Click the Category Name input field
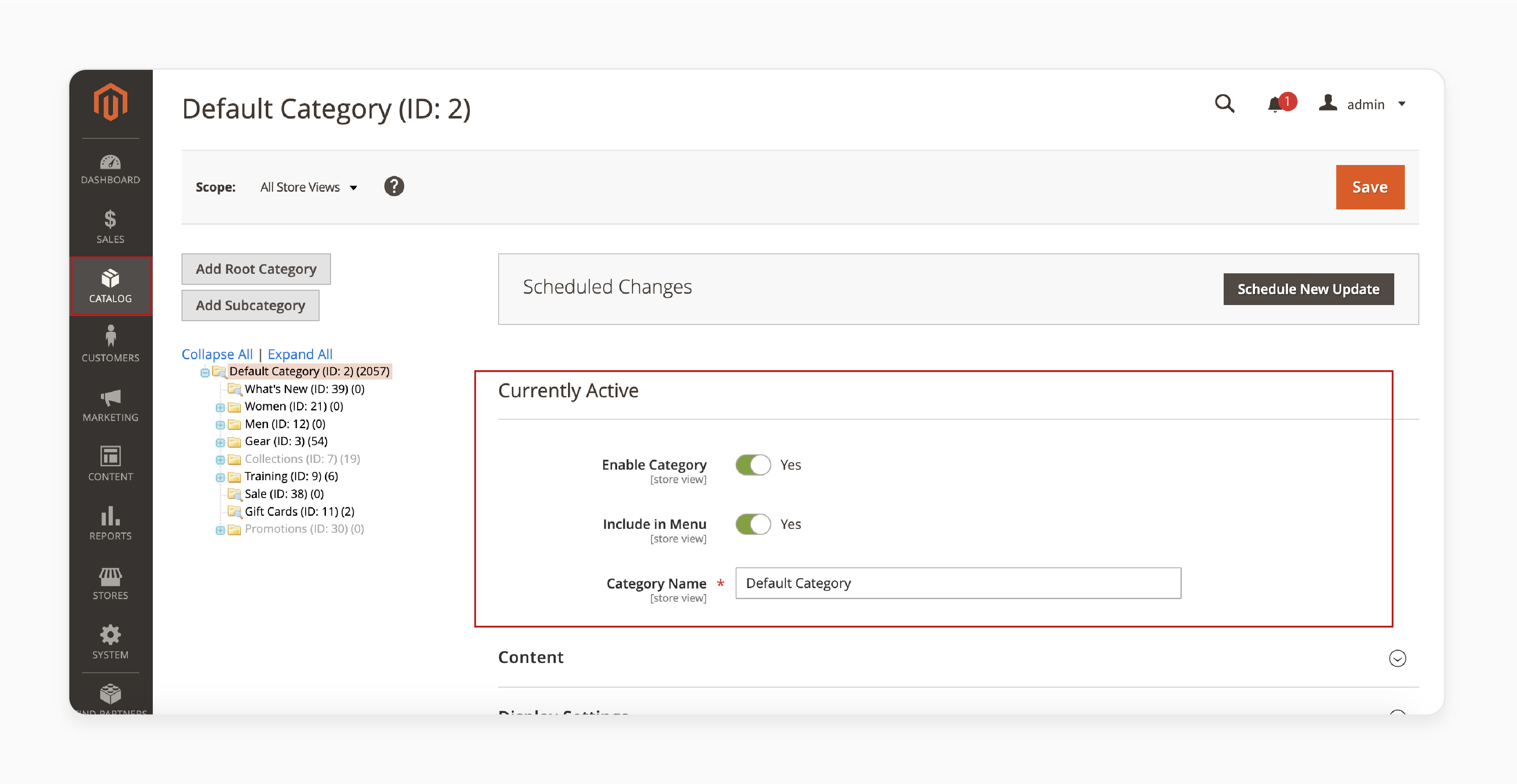Viewport: 1517px width, 784px height. tap(958, 583)
